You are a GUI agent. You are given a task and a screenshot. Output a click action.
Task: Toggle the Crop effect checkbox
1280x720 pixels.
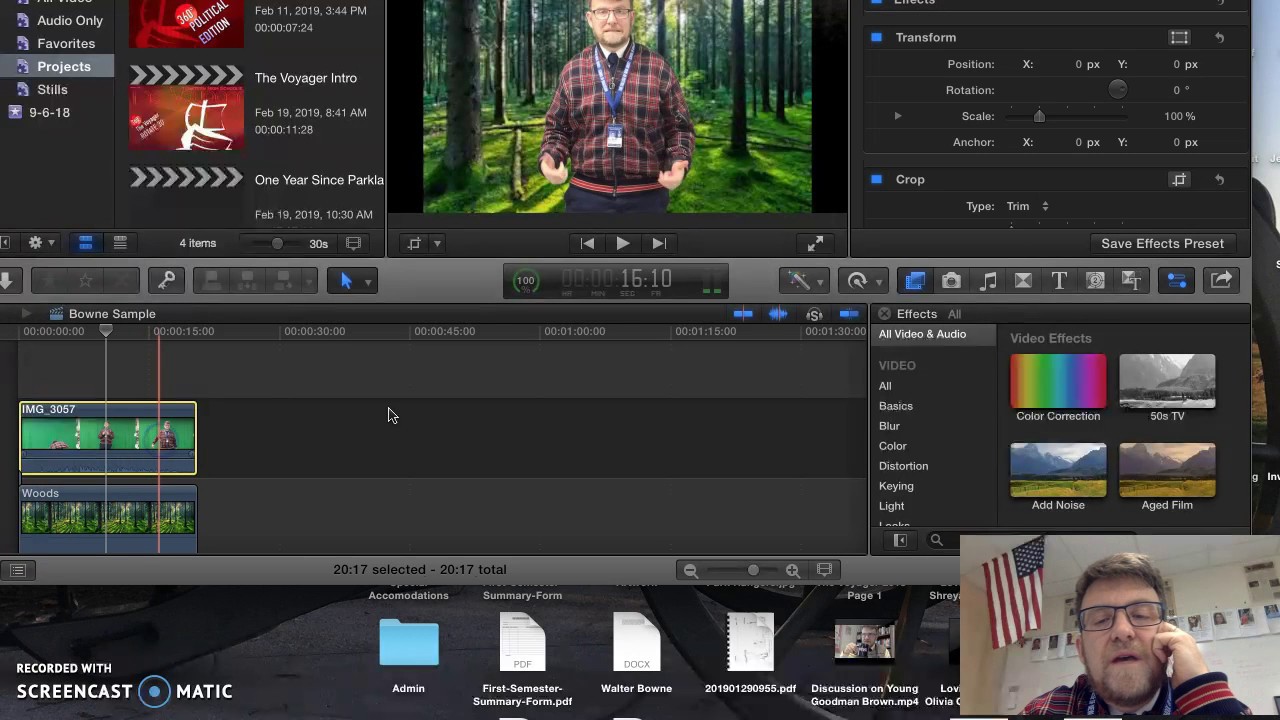876,179
